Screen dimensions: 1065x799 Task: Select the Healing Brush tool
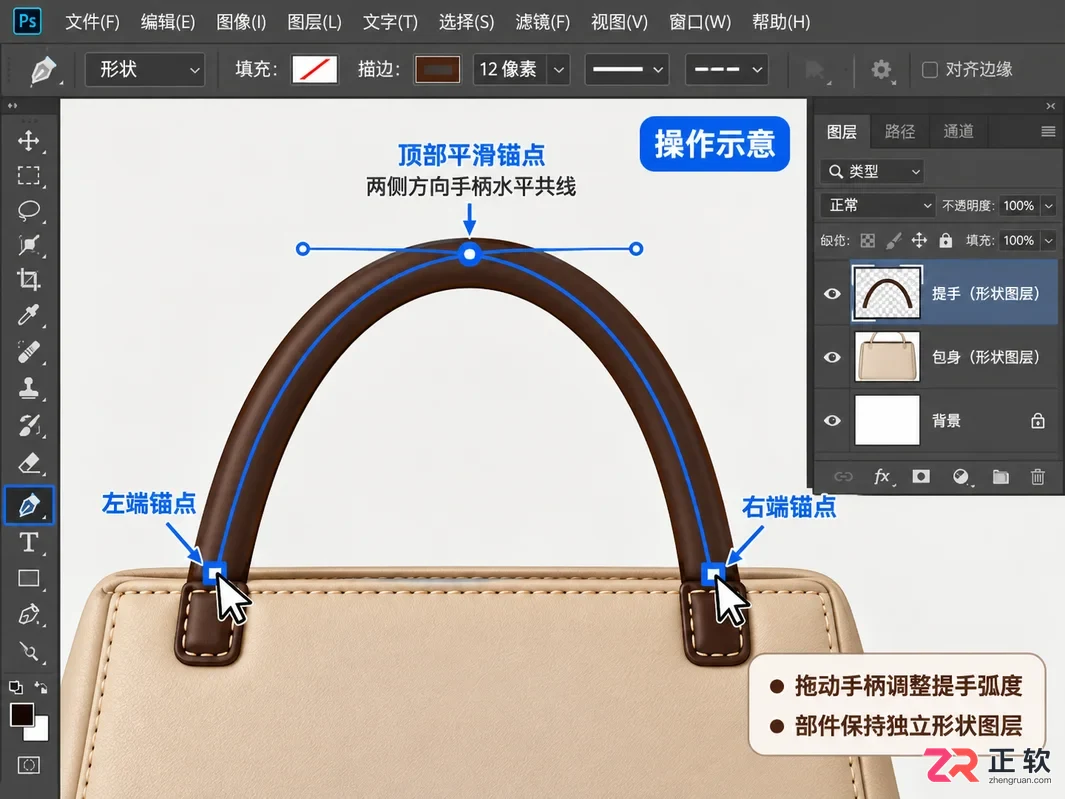(x=29, y=353)
